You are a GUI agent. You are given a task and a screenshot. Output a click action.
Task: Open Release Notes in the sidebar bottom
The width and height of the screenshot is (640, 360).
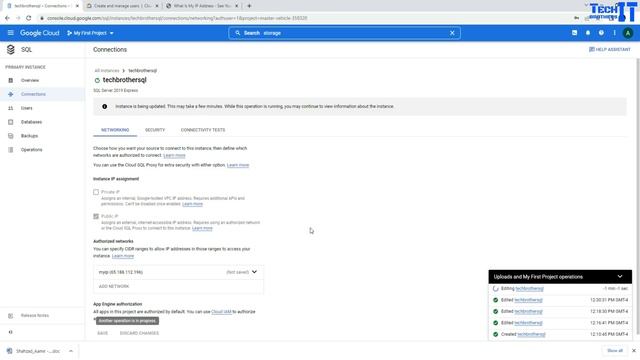[35, 316]
